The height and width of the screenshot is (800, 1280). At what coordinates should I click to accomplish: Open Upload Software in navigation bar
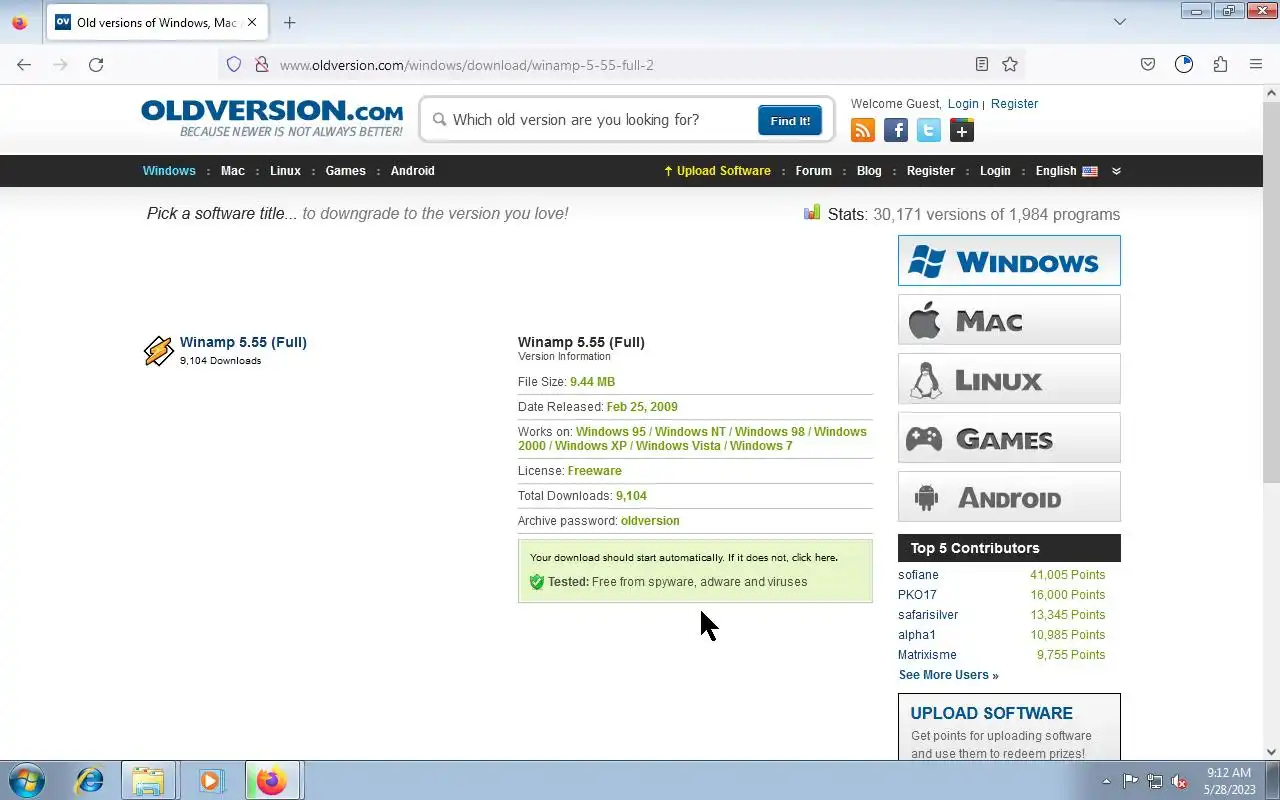click(717, 171)
